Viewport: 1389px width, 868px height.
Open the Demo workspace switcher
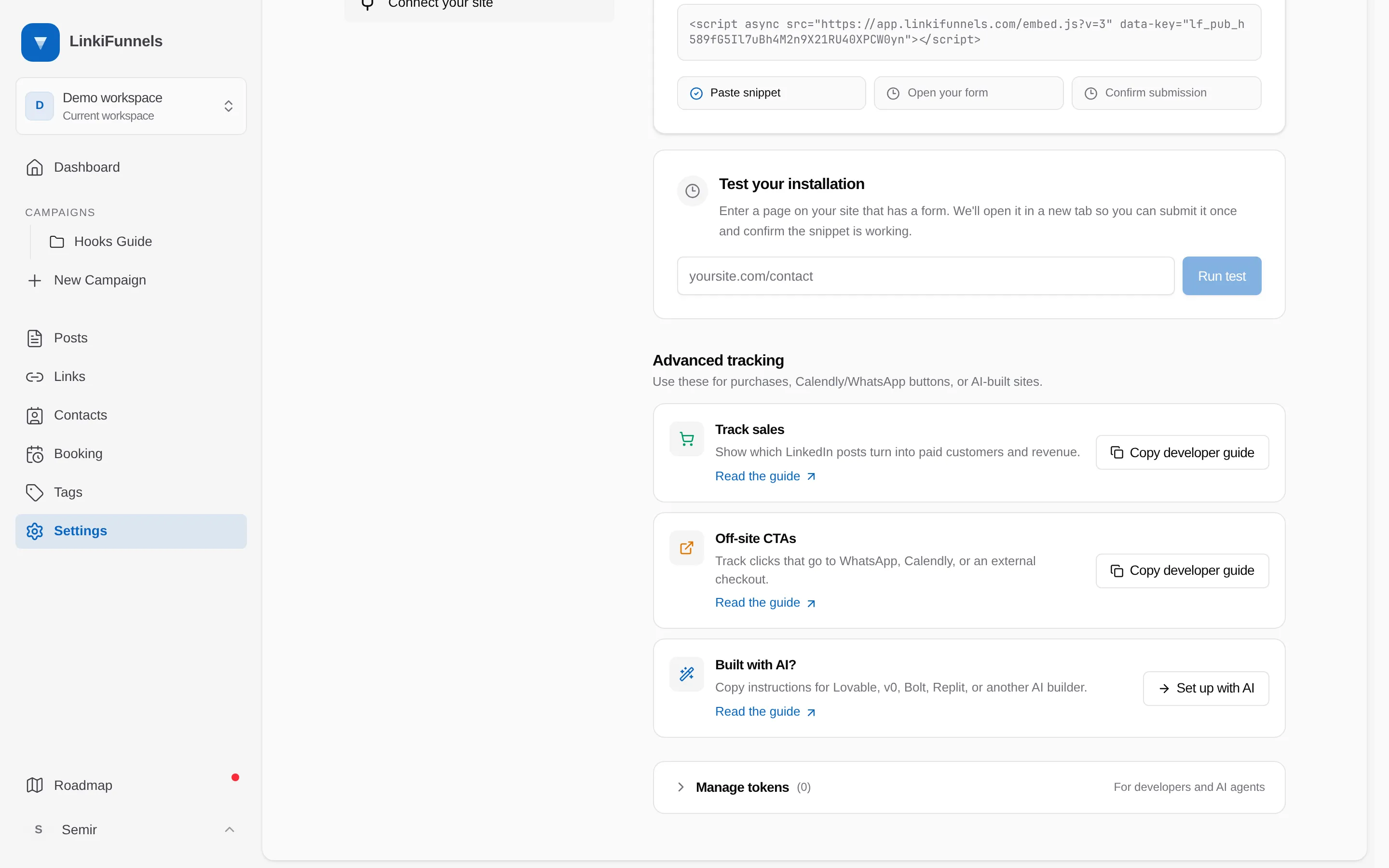pos(131,106)
